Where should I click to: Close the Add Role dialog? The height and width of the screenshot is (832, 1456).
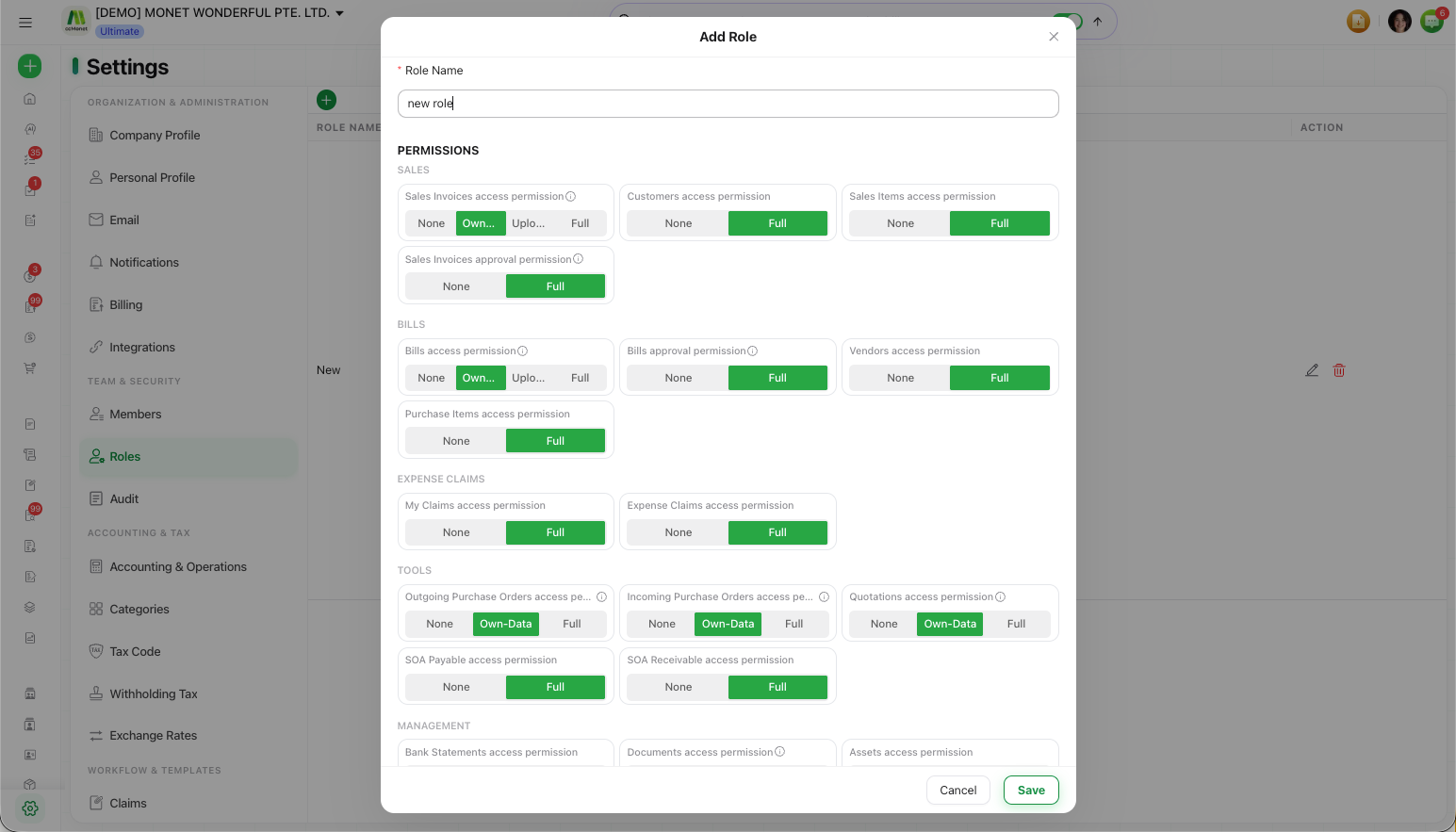tap(1054, 37)
